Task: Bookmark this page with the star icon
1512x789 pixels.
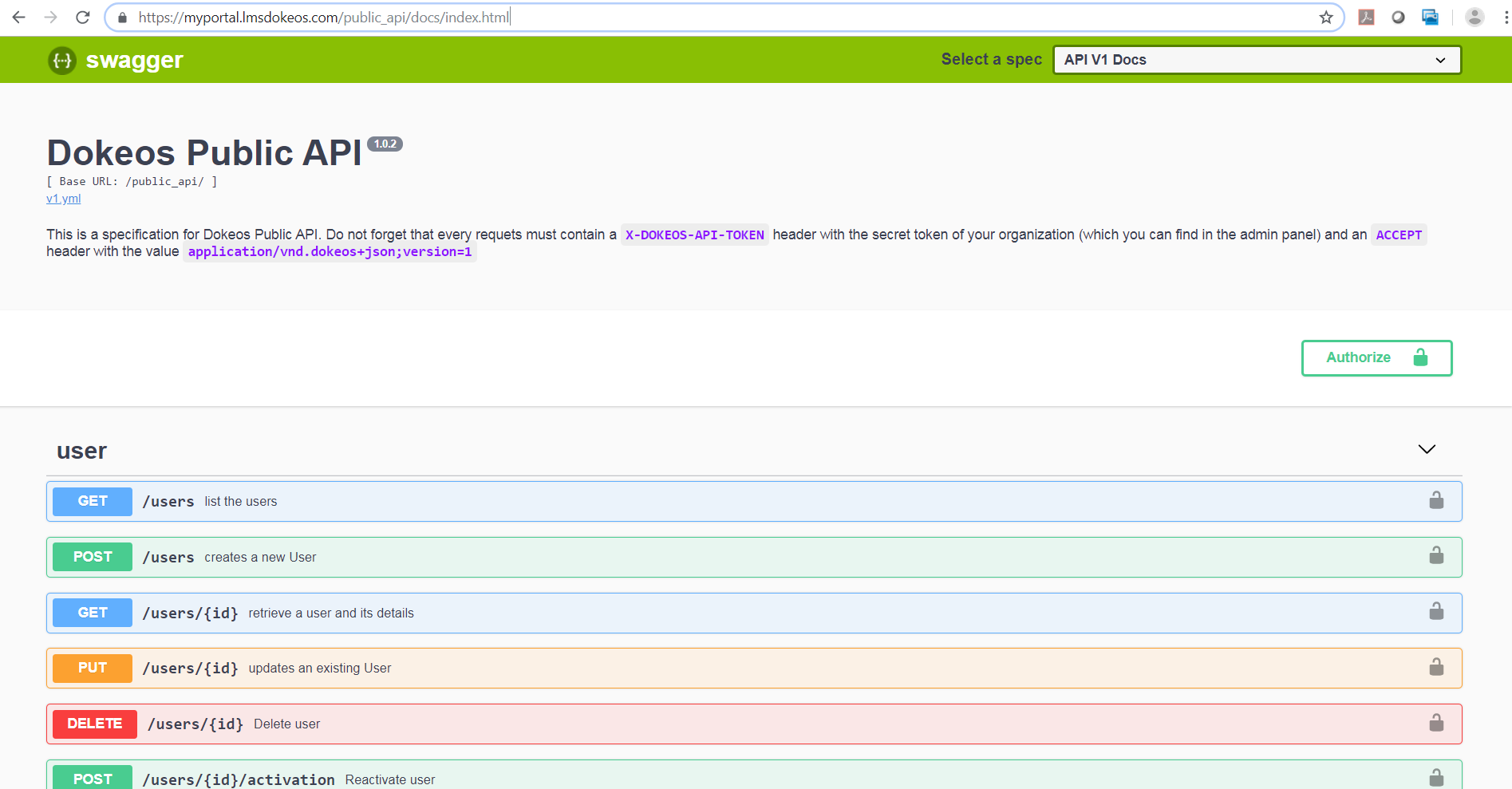Action: point(1326,18)
